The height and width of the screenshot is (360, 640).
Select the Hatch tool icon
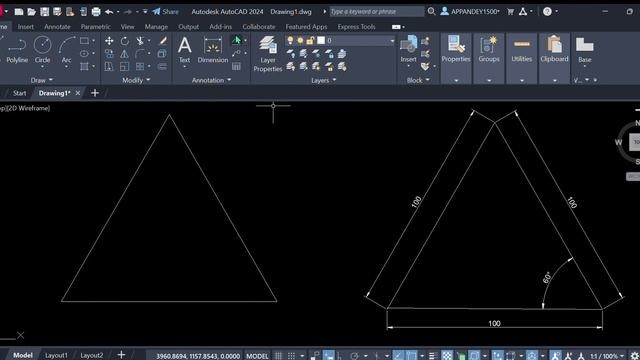click(84, 67)
